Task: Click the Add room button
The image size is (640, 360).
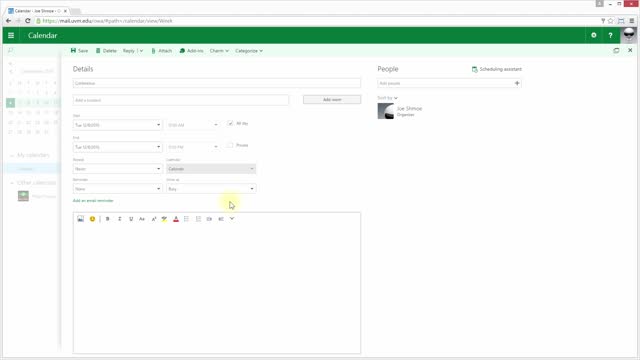Action: [x=332, y=100]
